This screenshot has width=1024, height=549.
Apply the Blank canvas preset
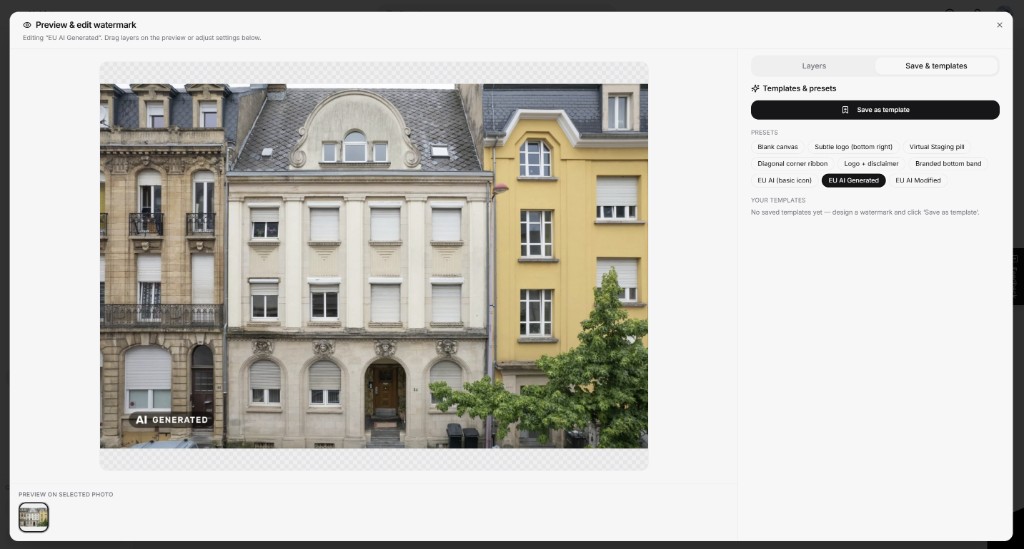click(x=777, y=147)
